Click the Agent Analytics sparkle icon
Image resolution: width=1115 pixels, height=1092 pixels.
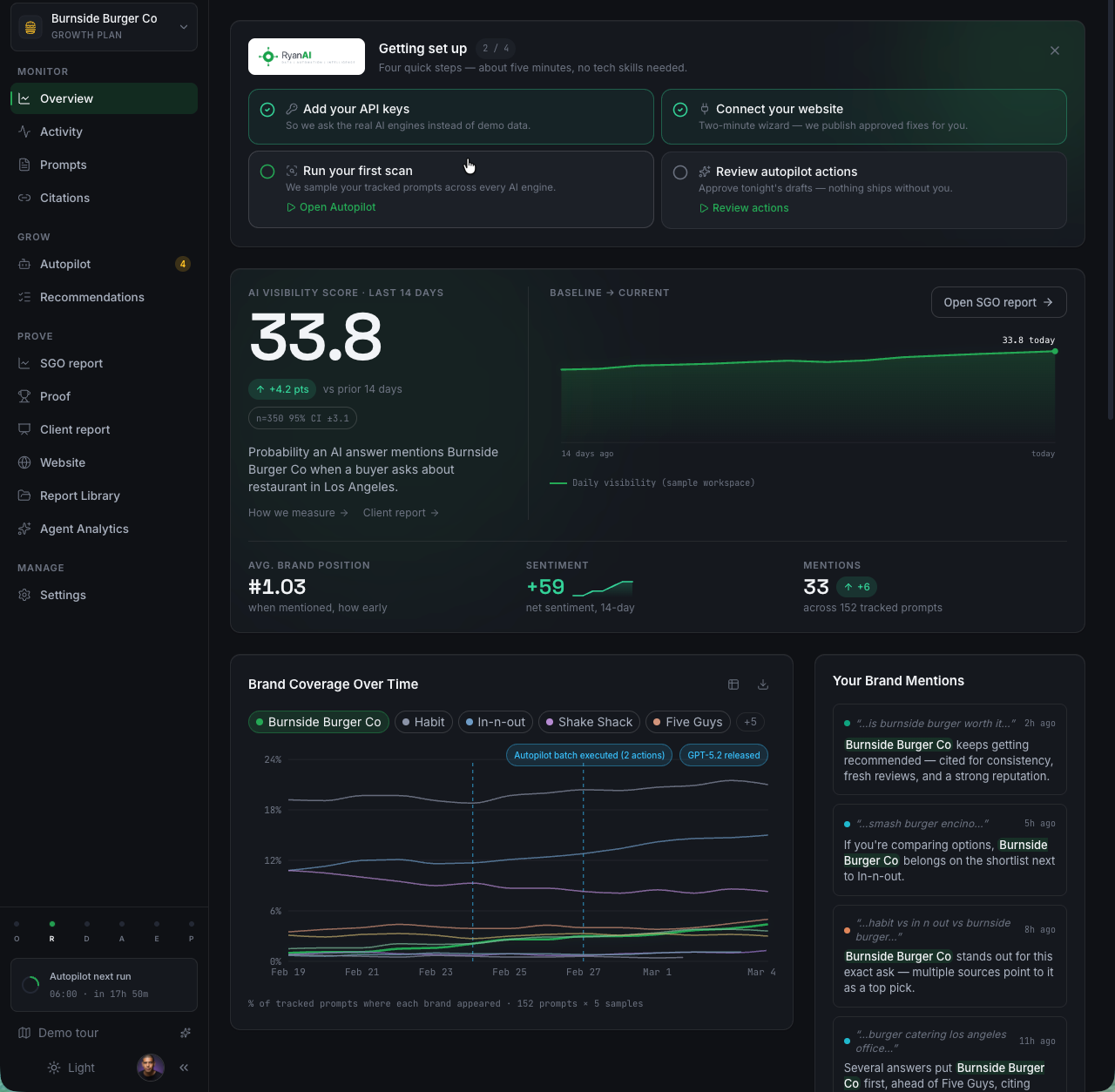(24, 529)
